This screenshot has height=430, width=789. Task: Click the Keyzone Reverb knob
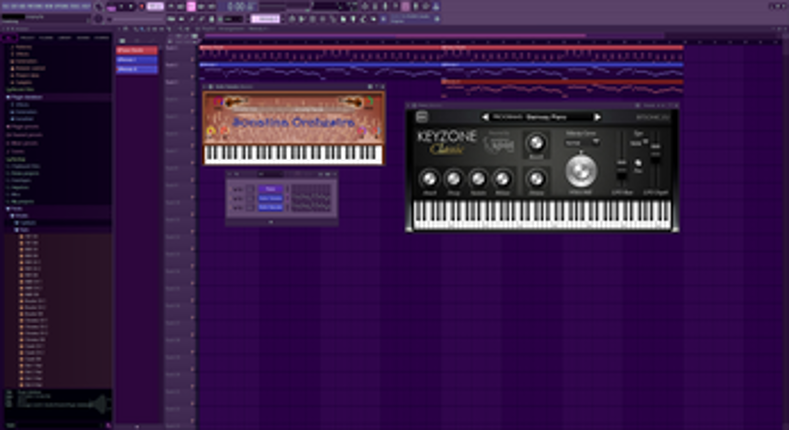536,143
